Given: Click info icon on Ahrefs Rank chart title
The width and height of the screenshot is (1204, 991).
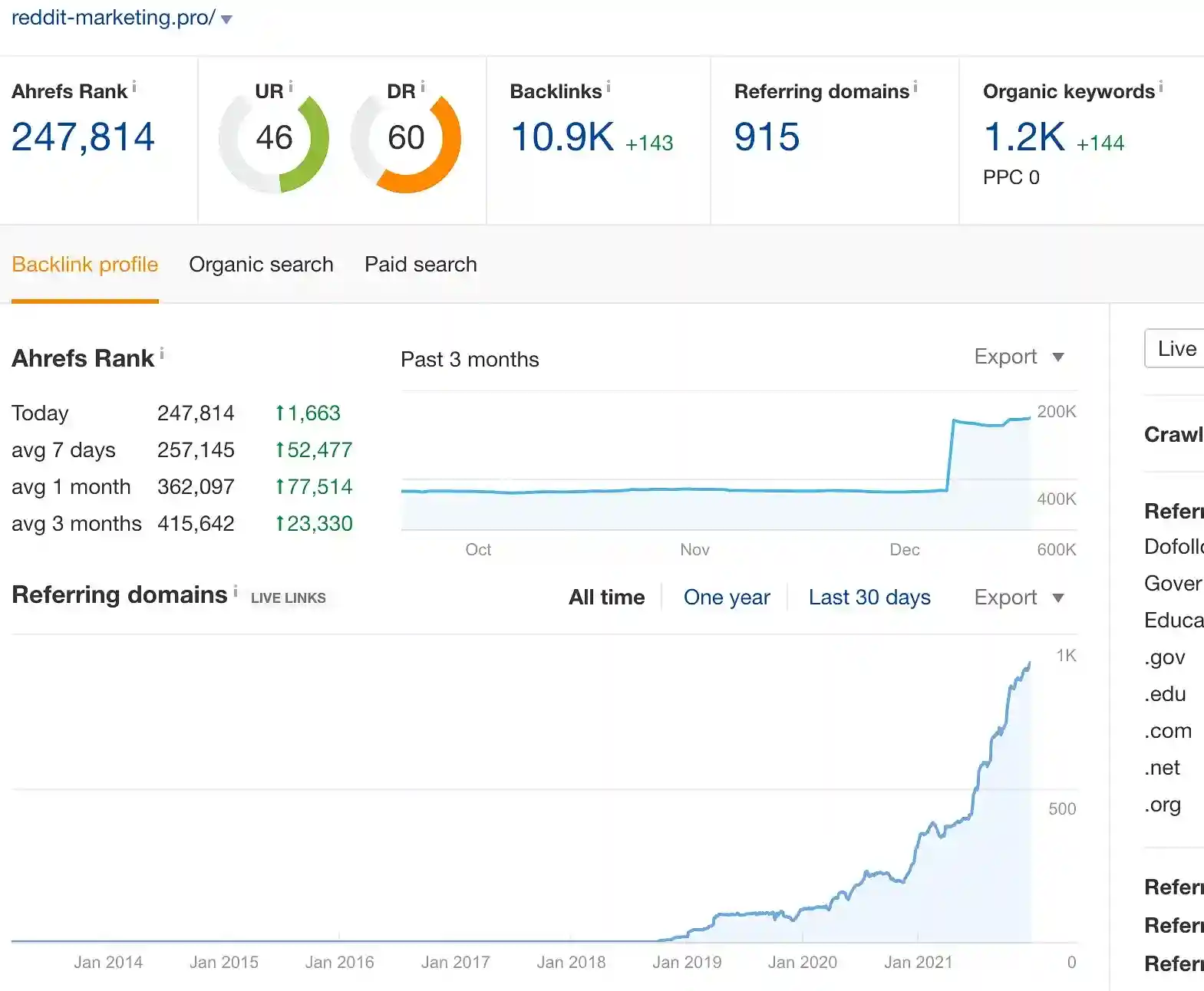Looking at the screenshot, I should (x=162, y=354).
